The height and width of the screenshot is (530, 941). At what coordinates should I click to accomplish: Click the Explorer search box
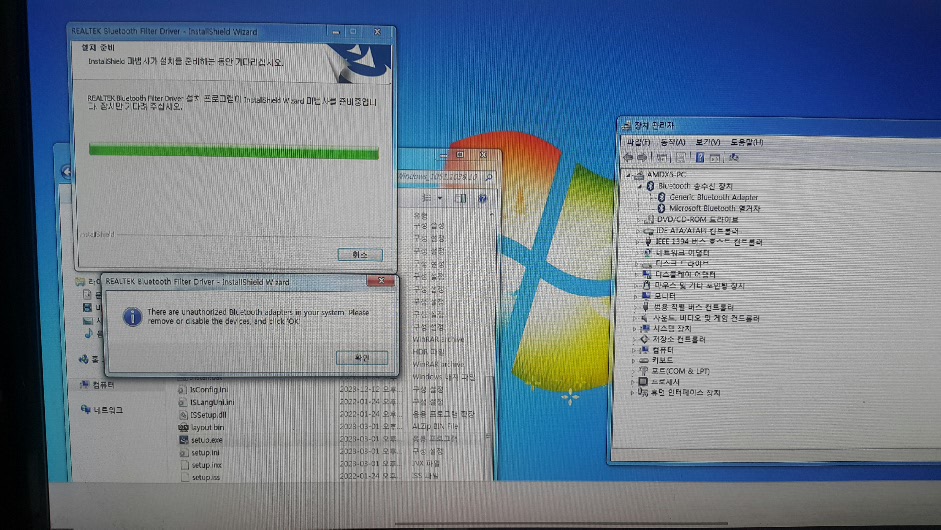click(446, 176)
